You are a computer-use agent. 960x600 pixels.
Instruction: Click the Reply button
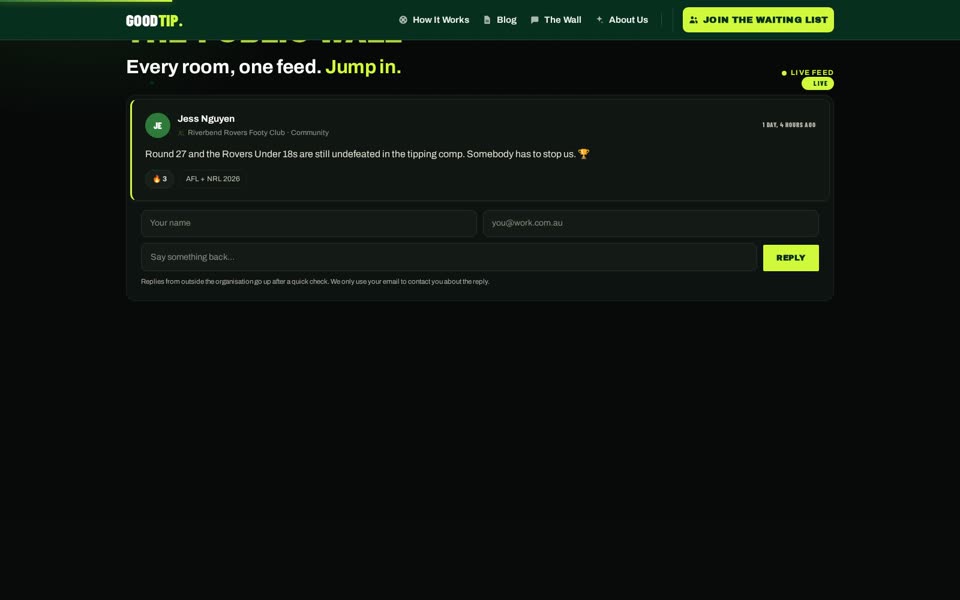[x=790, y=258]
